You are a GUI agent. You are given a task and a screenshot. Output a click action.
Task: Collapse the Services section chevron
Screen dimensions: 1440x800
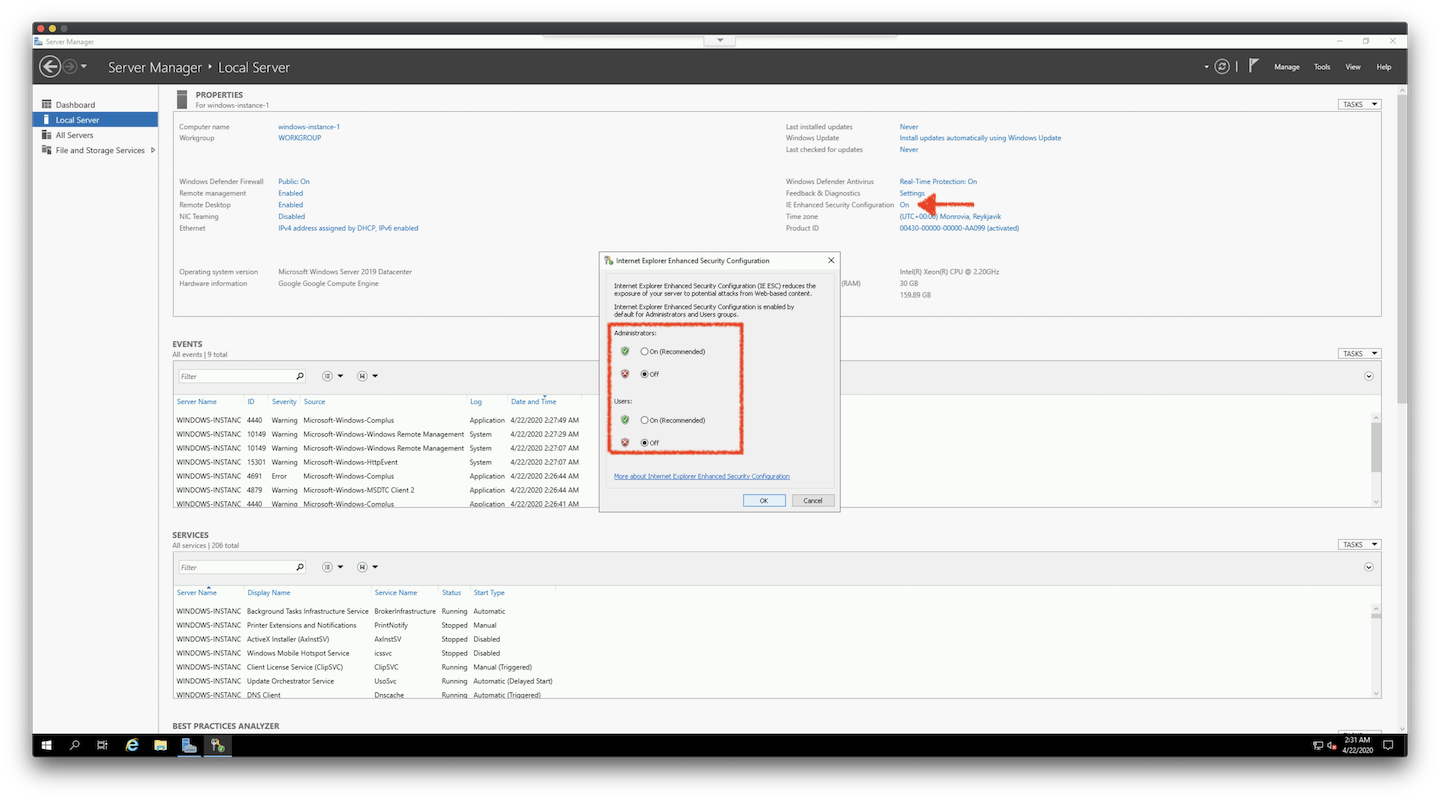(1369, 567)
